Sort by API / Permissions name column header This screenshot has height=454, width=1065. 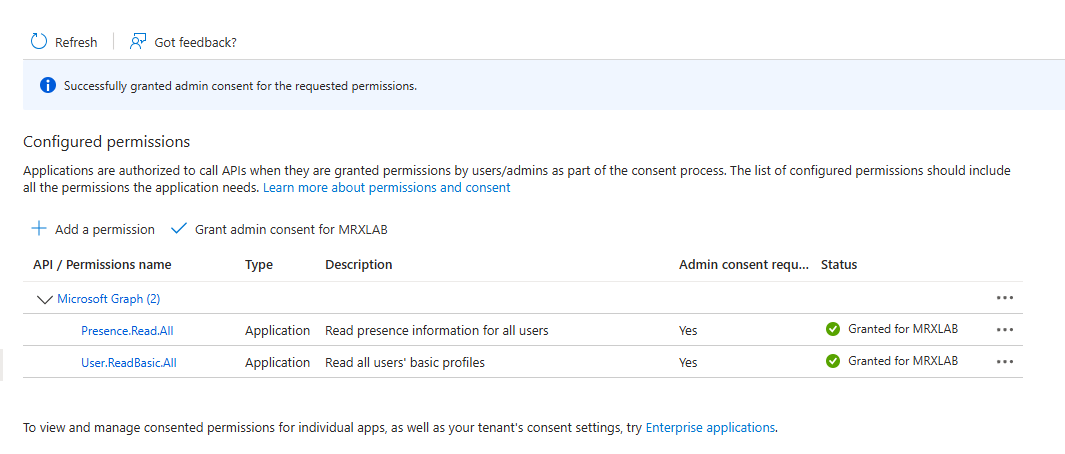(102, 264)
